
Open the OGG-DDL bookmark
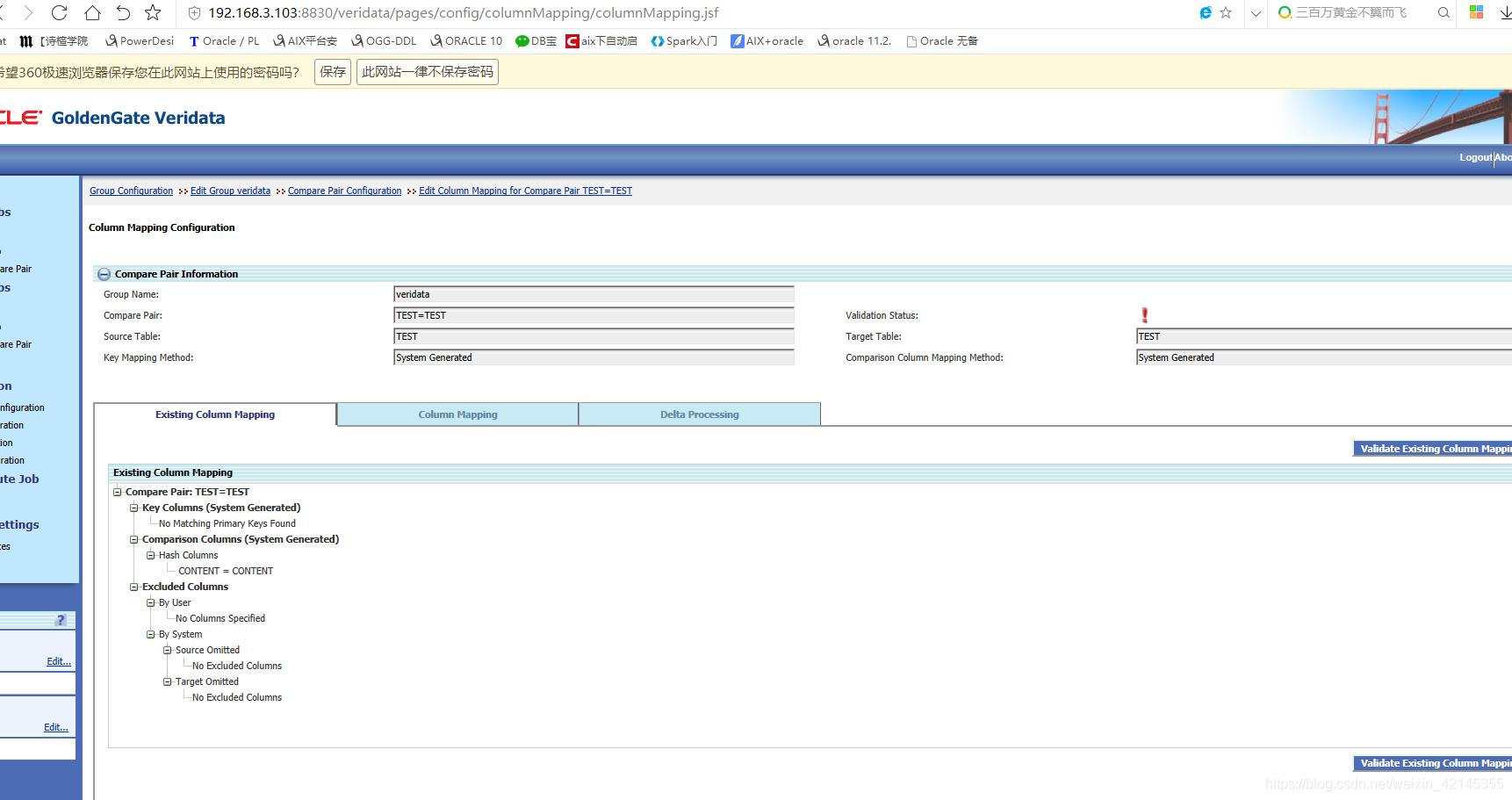click(384, 40)
